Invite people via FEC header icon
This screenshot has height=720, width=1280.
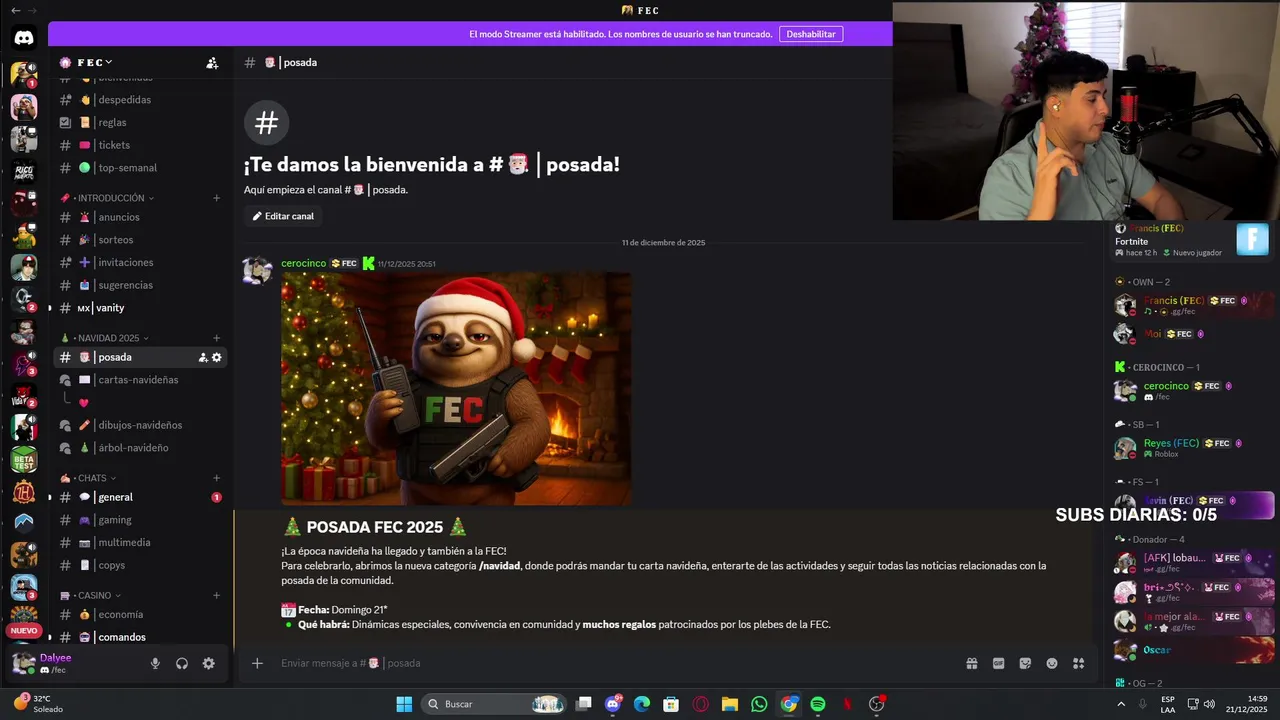click(x=212, y=62)
